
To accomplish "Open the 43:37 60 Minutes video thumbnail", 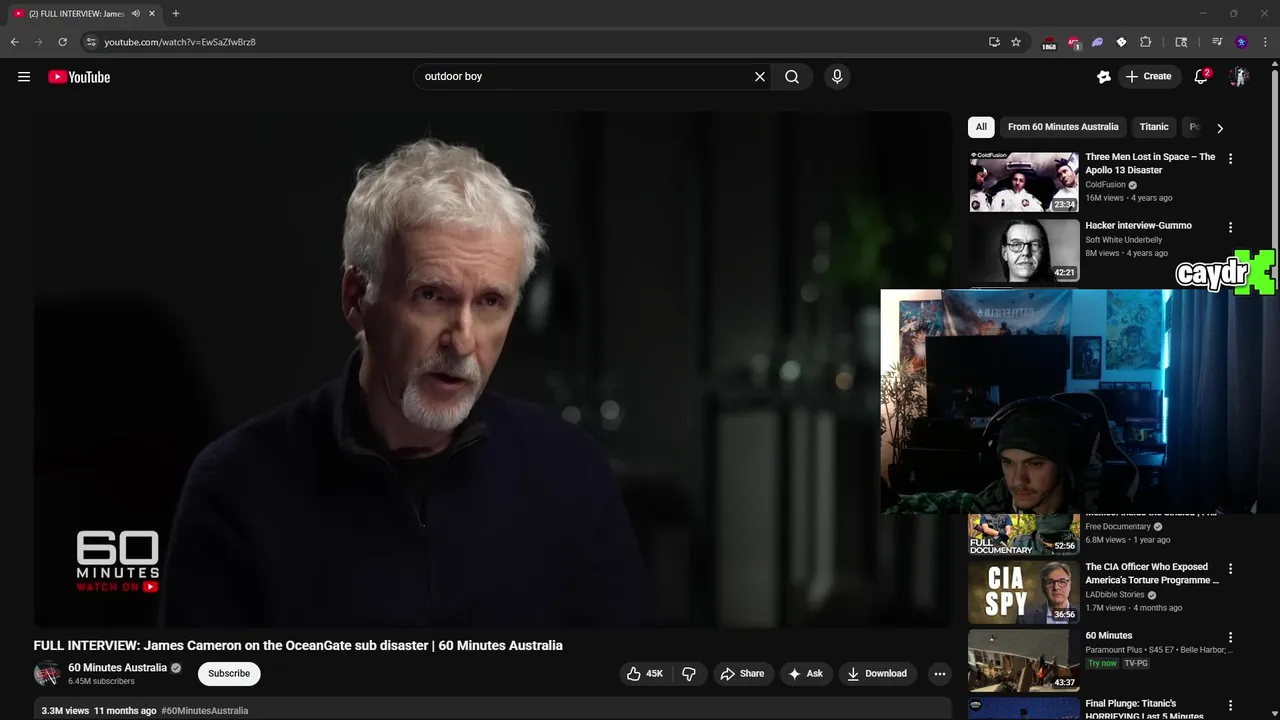I will click(1024, 660).
